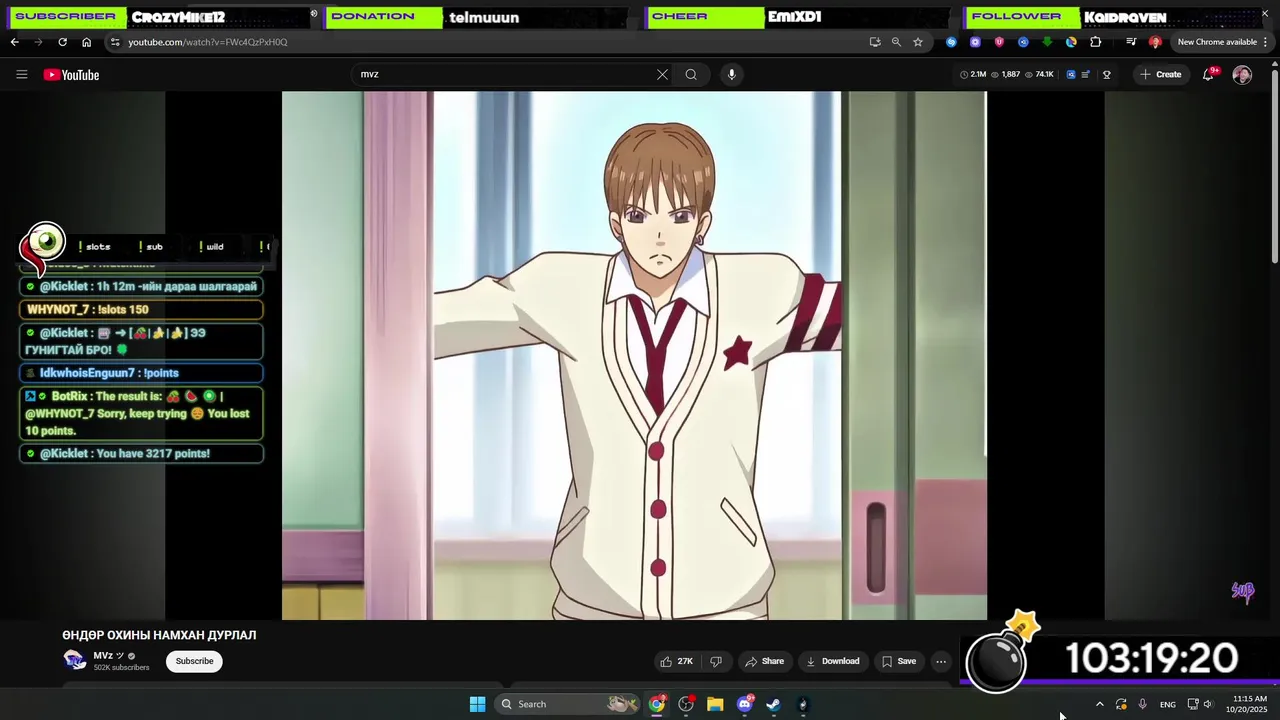
Task: Open Chrome three-dot menu
Action: (1265, 42)
